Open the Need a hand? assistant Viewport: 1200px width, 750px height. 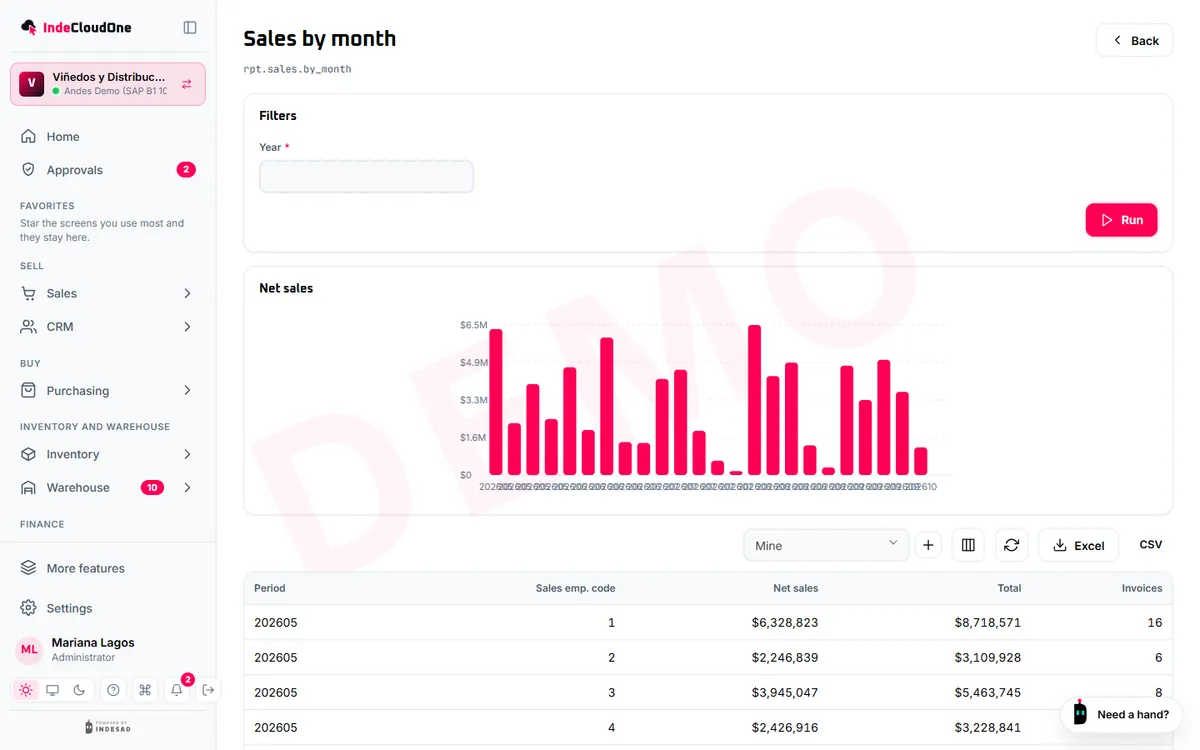1121,714
